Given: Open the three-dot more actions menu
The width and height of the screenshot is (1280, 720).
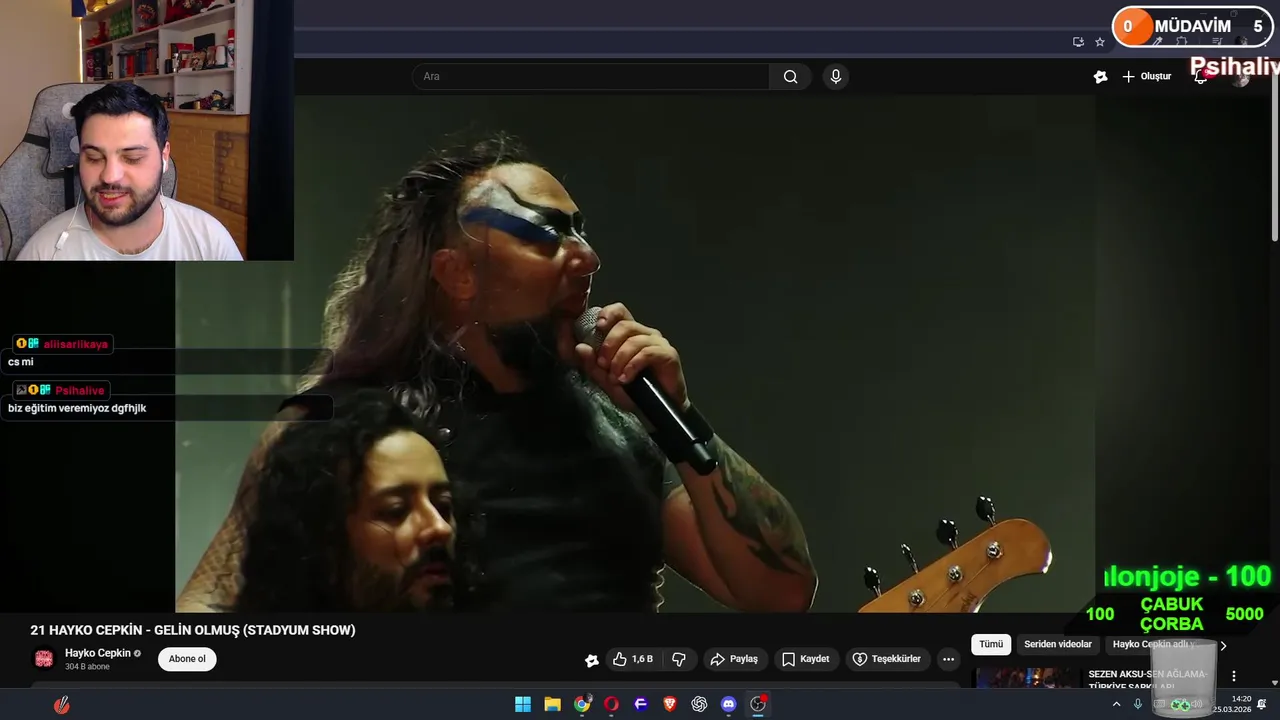Looking at the screenshot, I should coord(948,659).
